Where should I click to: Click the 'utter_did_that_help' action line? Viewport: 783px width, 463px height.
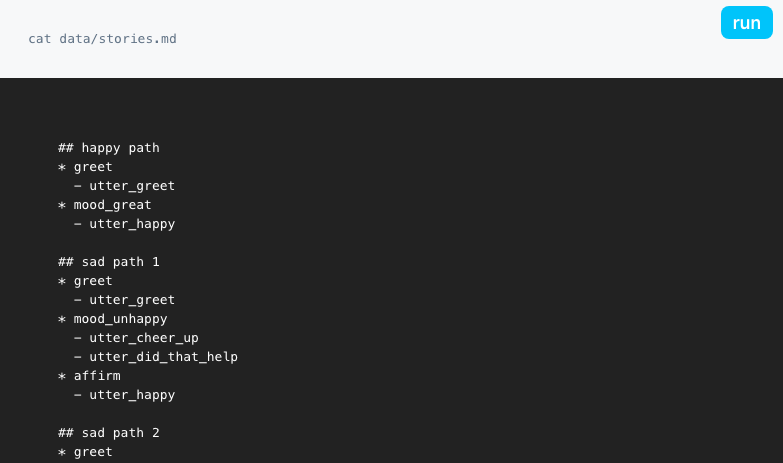click(163, 357)
